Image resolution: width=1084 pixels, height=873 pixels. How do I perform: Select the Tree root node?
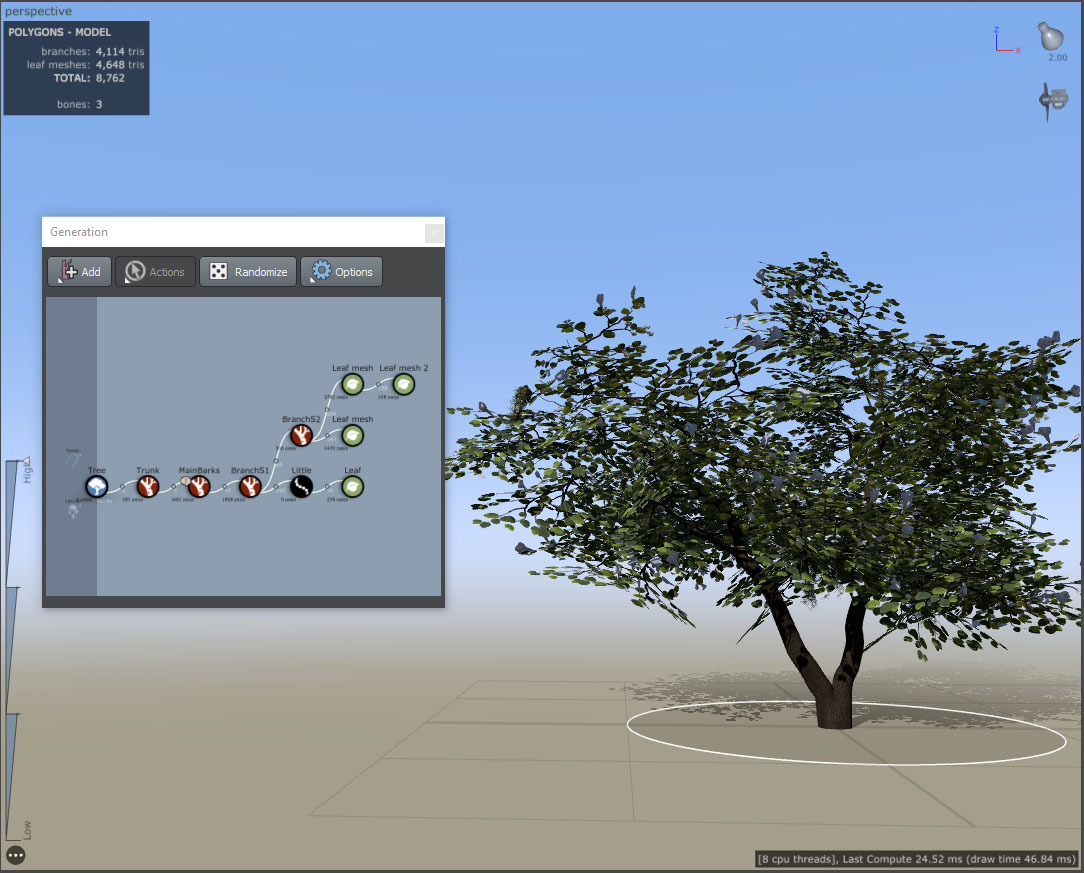tap(97, 487)
